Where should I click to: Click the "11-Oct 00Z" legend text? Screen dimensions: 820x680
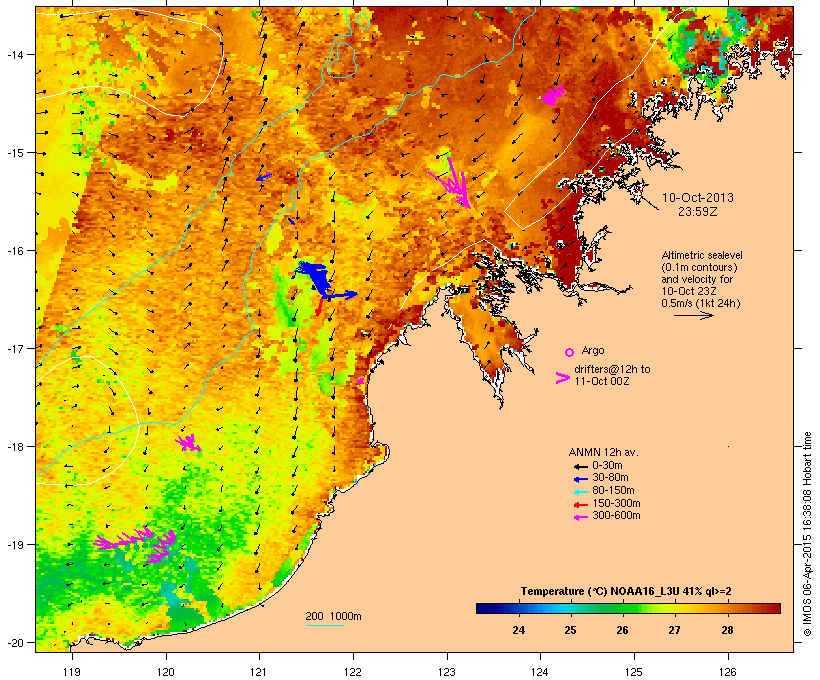coord(602,381)
